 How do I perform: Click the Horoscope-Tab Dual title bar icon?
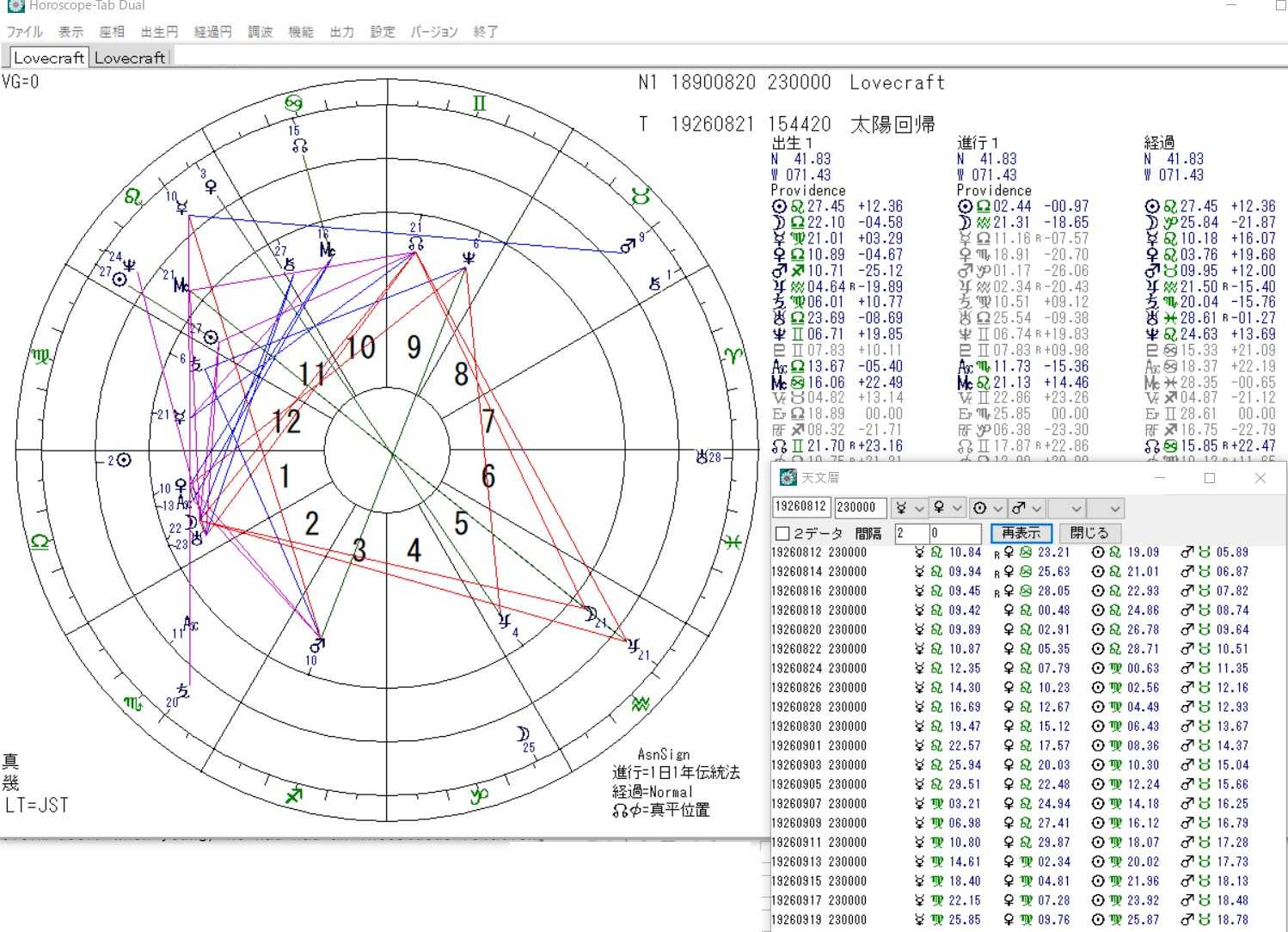15,6
